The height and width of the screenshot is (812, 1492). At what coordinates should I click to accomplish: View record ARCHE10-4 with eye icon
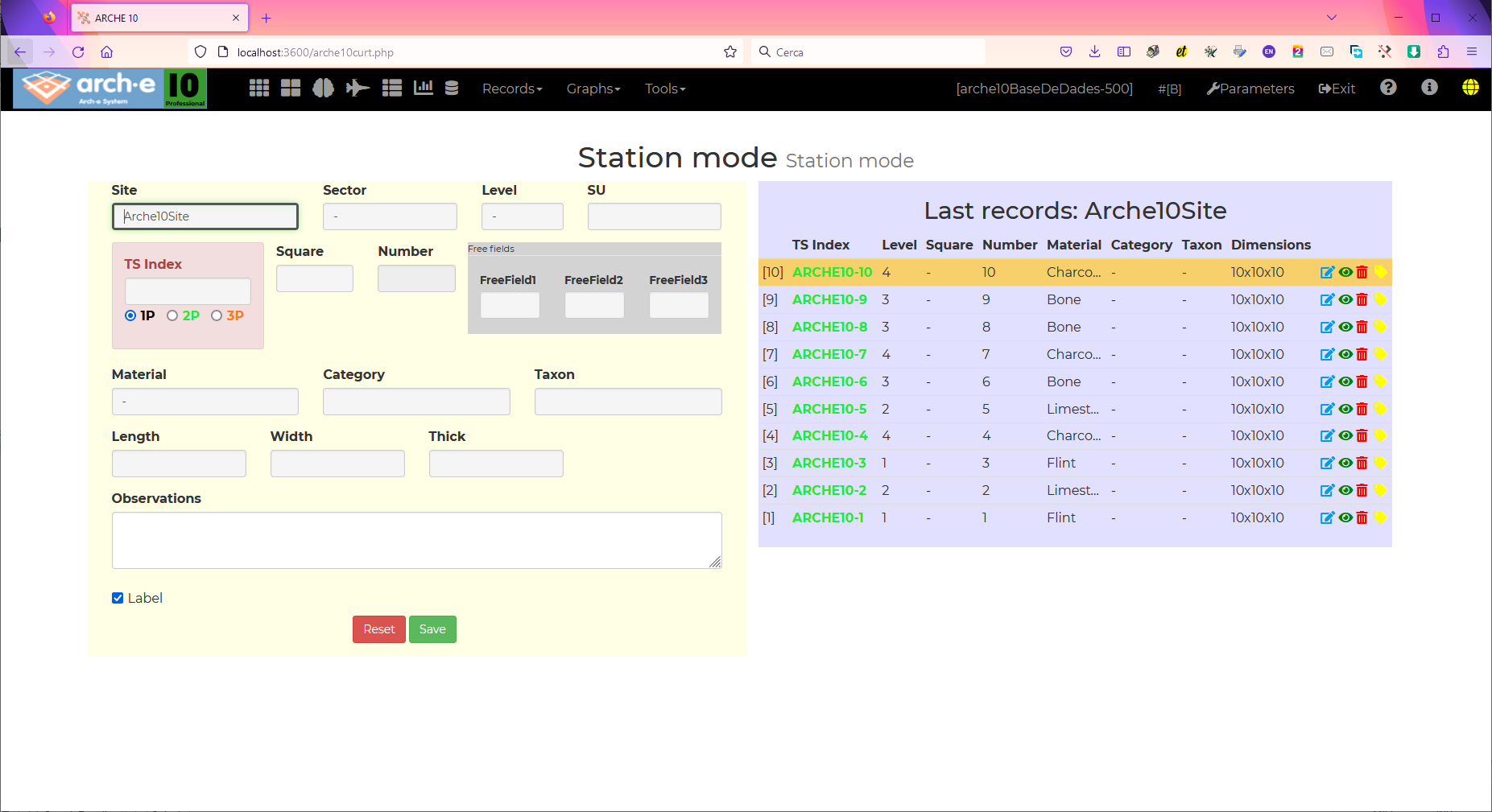pyautogui.click(x=1345, y=435)
